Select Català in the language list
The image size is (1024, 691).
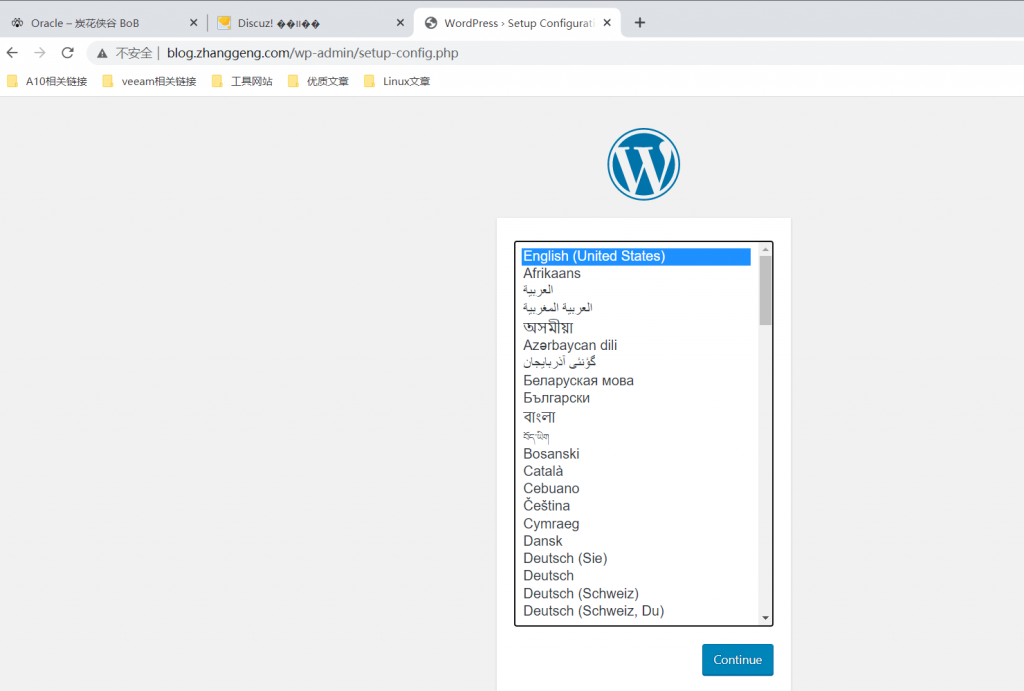[x=636, y=471]
